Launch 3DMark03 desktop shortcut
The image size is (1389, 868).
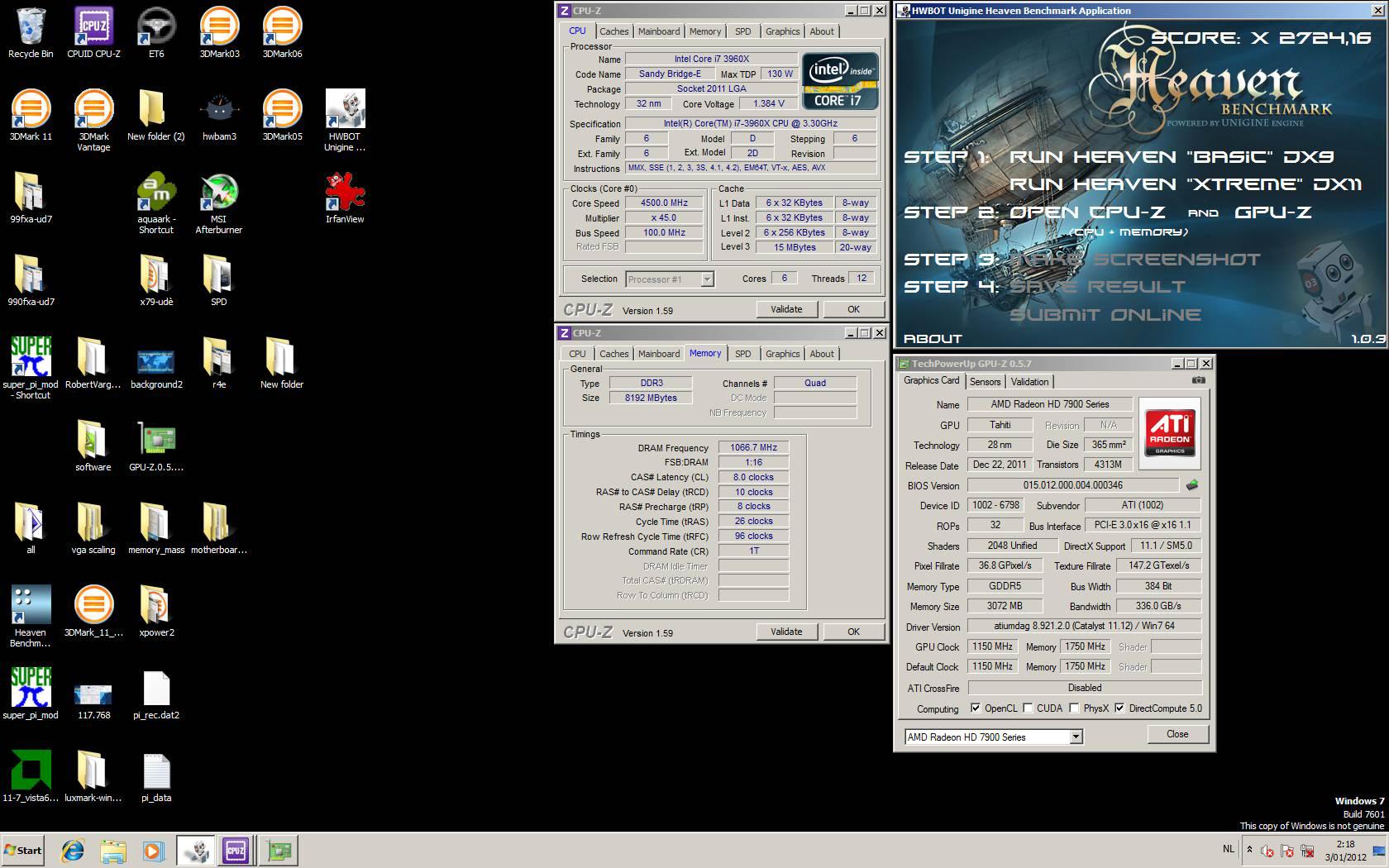pos(219,33)
